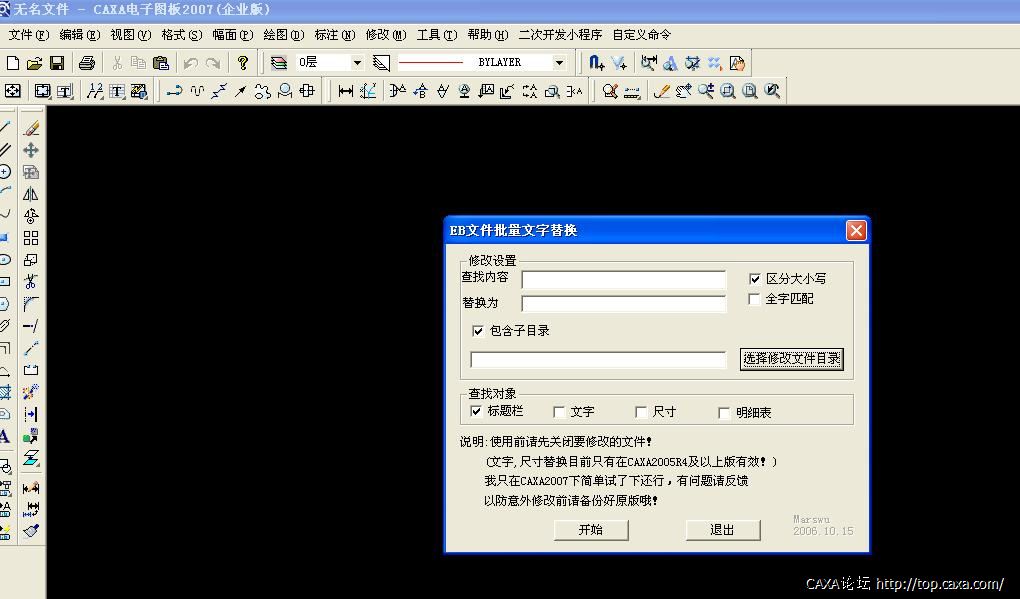Click the datum symbol circle-cross icon
This screenshot has height=599, width=1020.
point(307,91)
